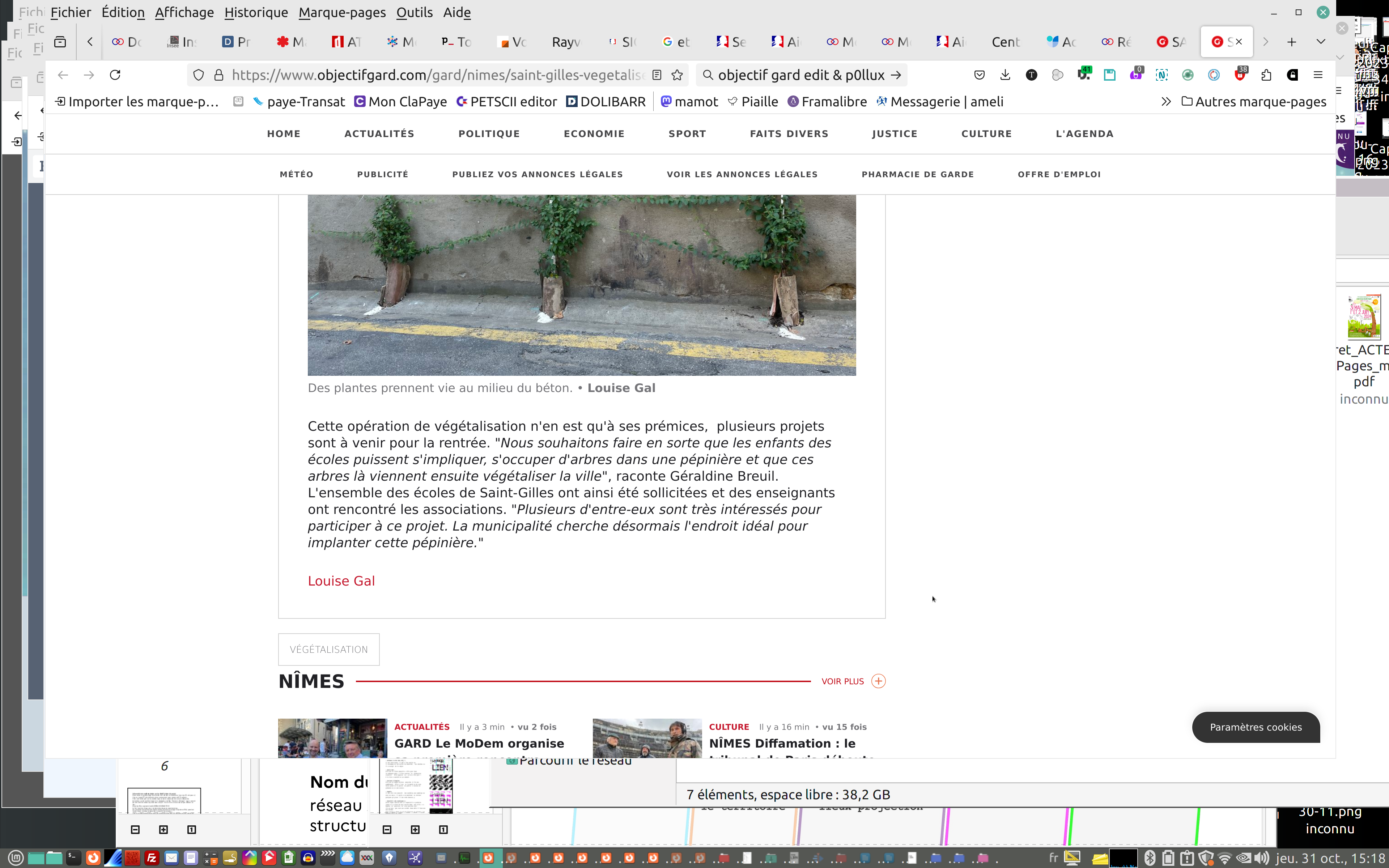Open the Firefox downloads arrow icon
The height and width of the screenshot is (868, 1389).
[1005, 75]
